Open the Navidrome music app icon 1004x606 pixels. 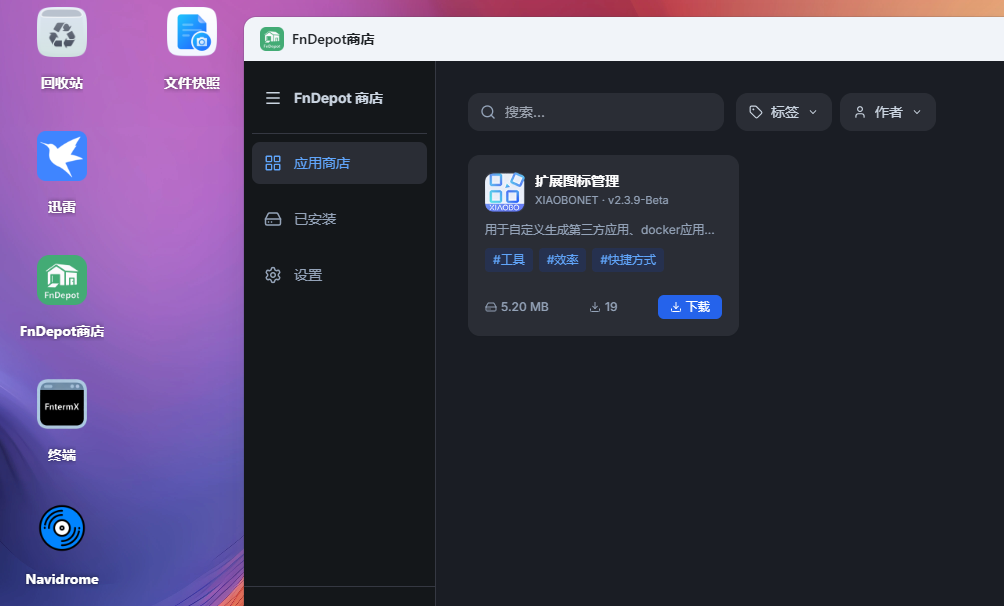[61, 528]
